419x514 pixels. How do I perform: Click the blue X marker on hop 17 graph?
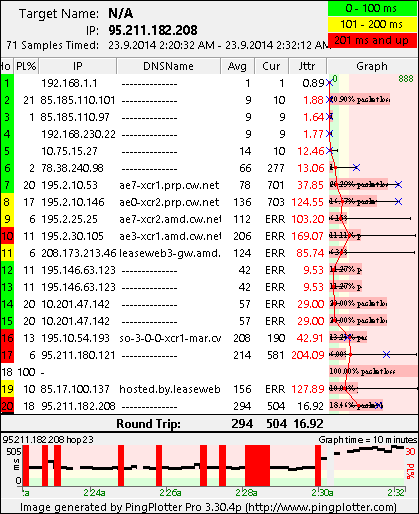386,355
